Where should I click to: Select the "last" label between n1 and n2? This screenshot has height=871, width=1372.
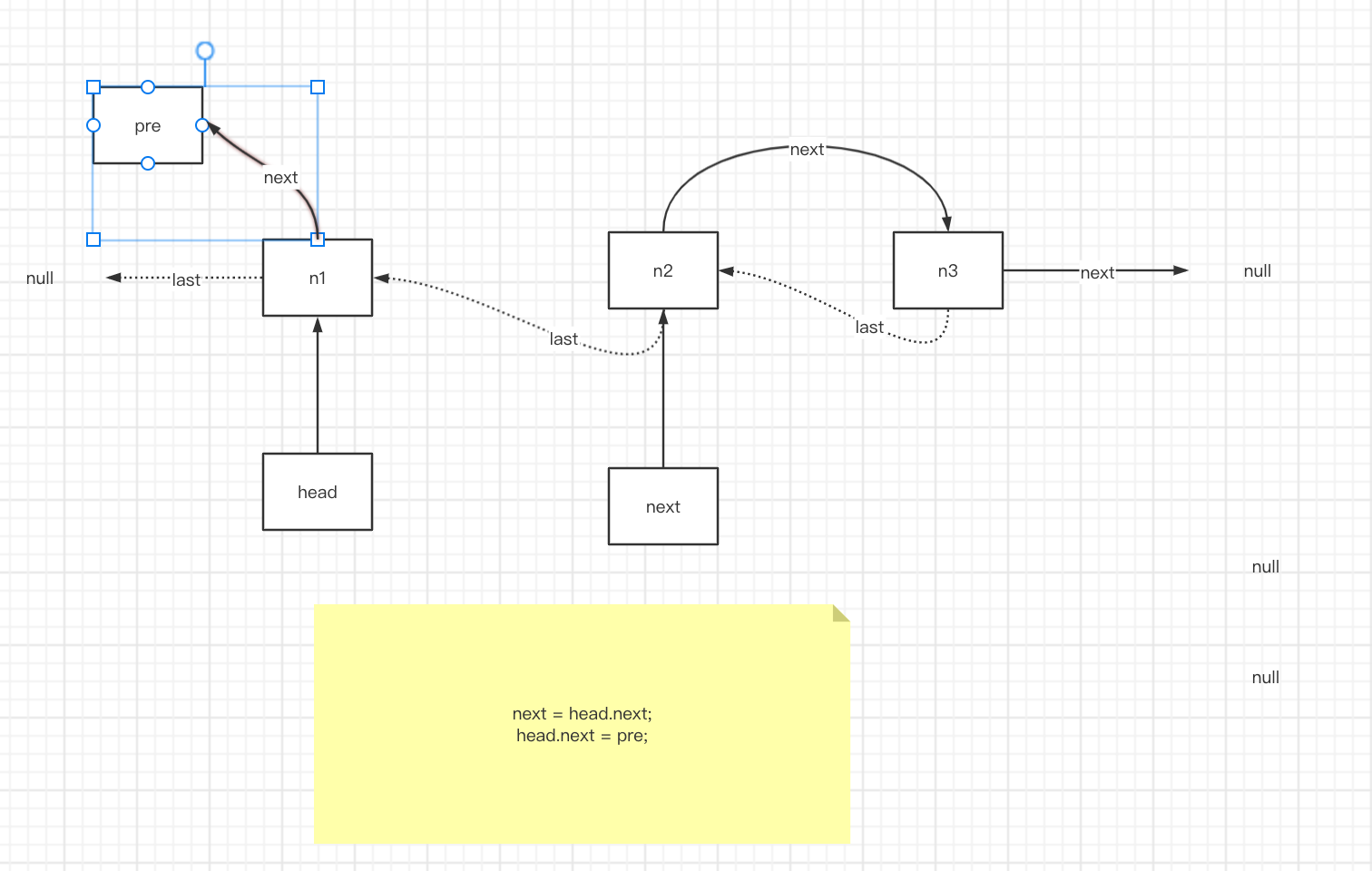(563, 339)
